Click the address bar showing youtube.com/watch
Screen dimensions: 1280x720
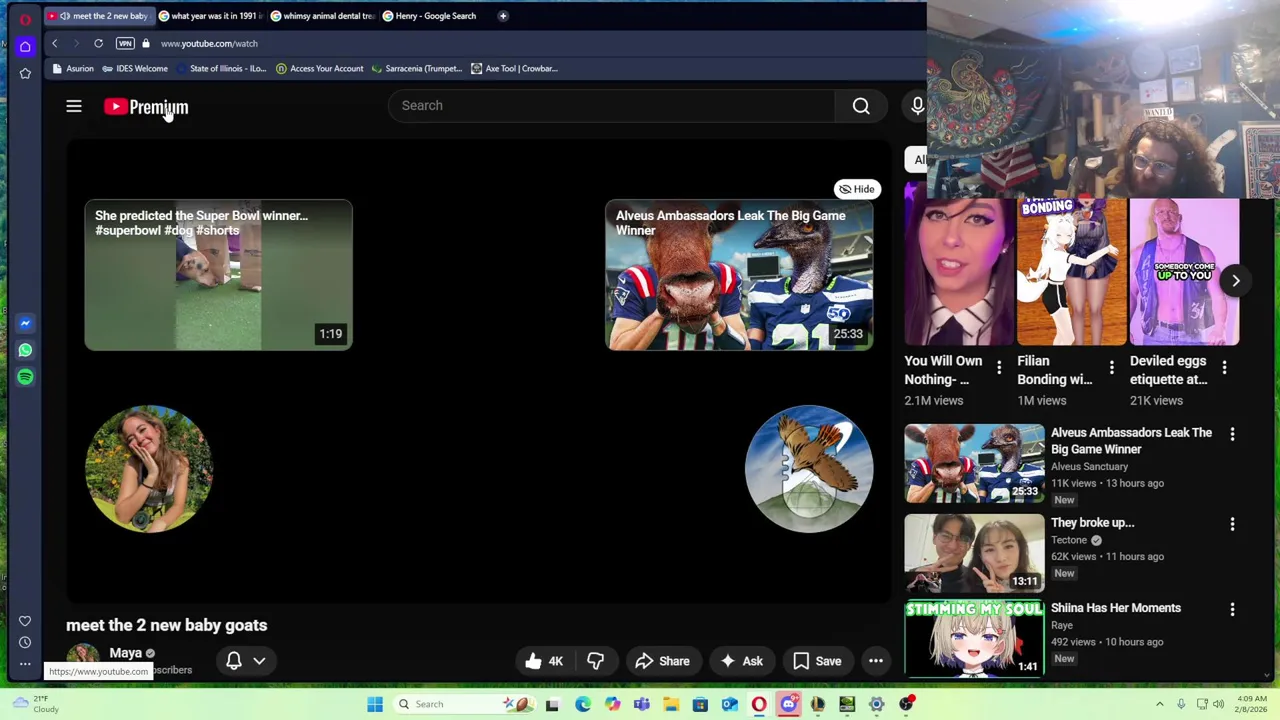pyautogui.click(x=209, y=44)
